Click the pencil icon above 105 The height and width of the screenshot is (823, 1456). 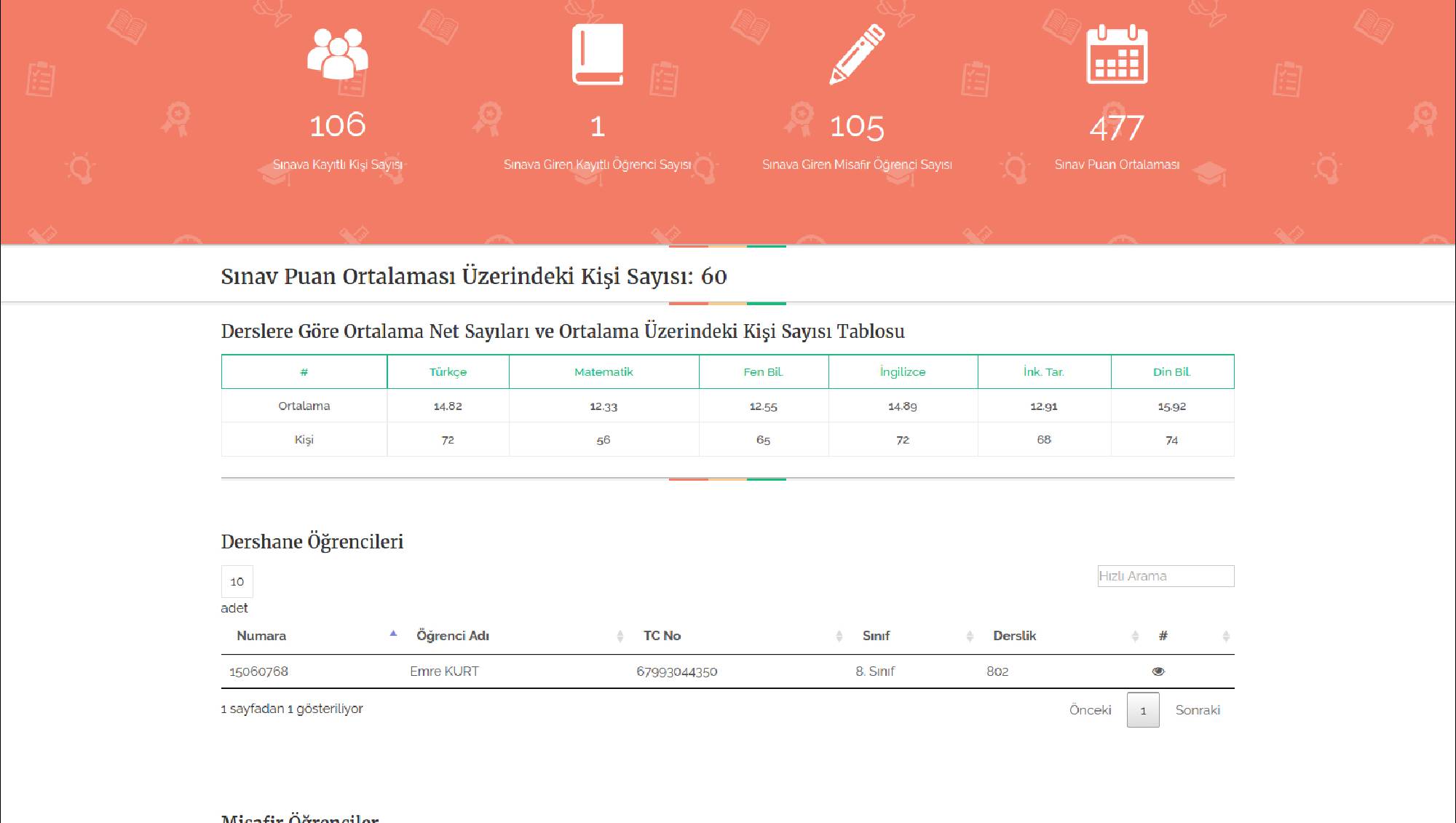pos(857,54)
